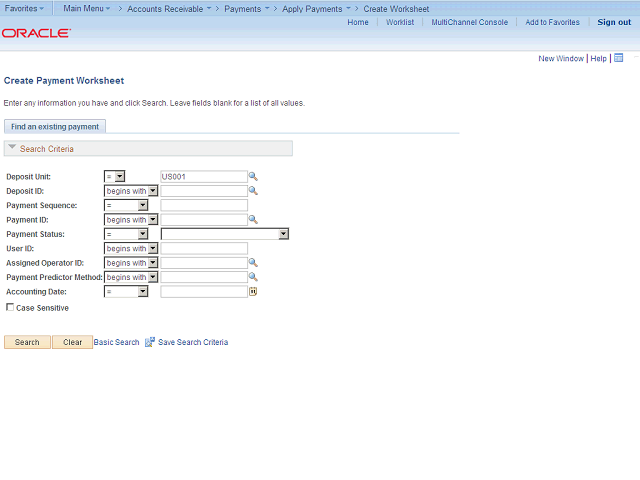This screenshot has height=480, width=640.
Task: Click the Clear button
Action: click(x=72, y=342)
